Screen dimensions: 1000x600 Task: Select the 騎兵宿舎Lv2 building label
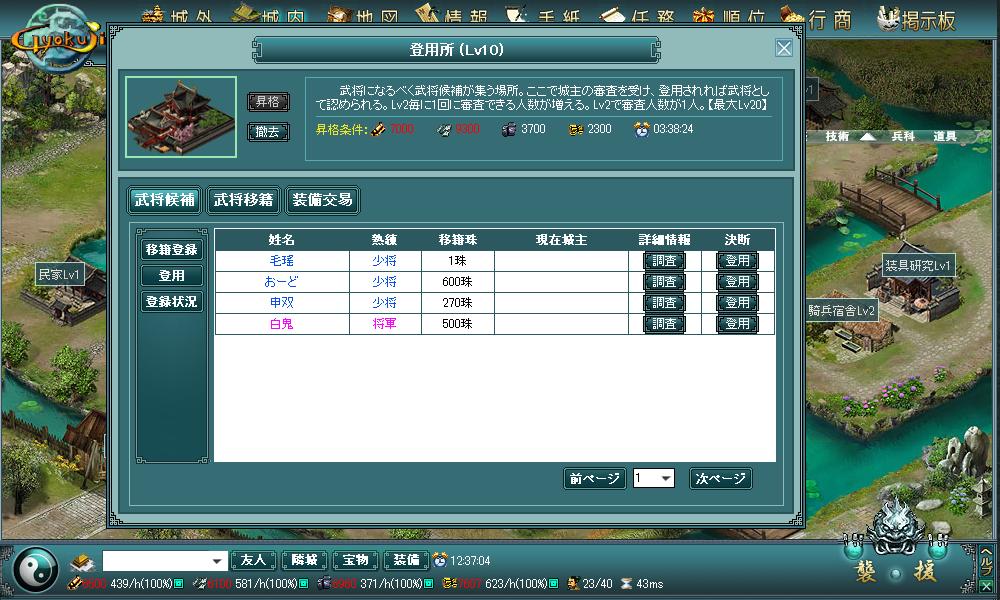842,311
